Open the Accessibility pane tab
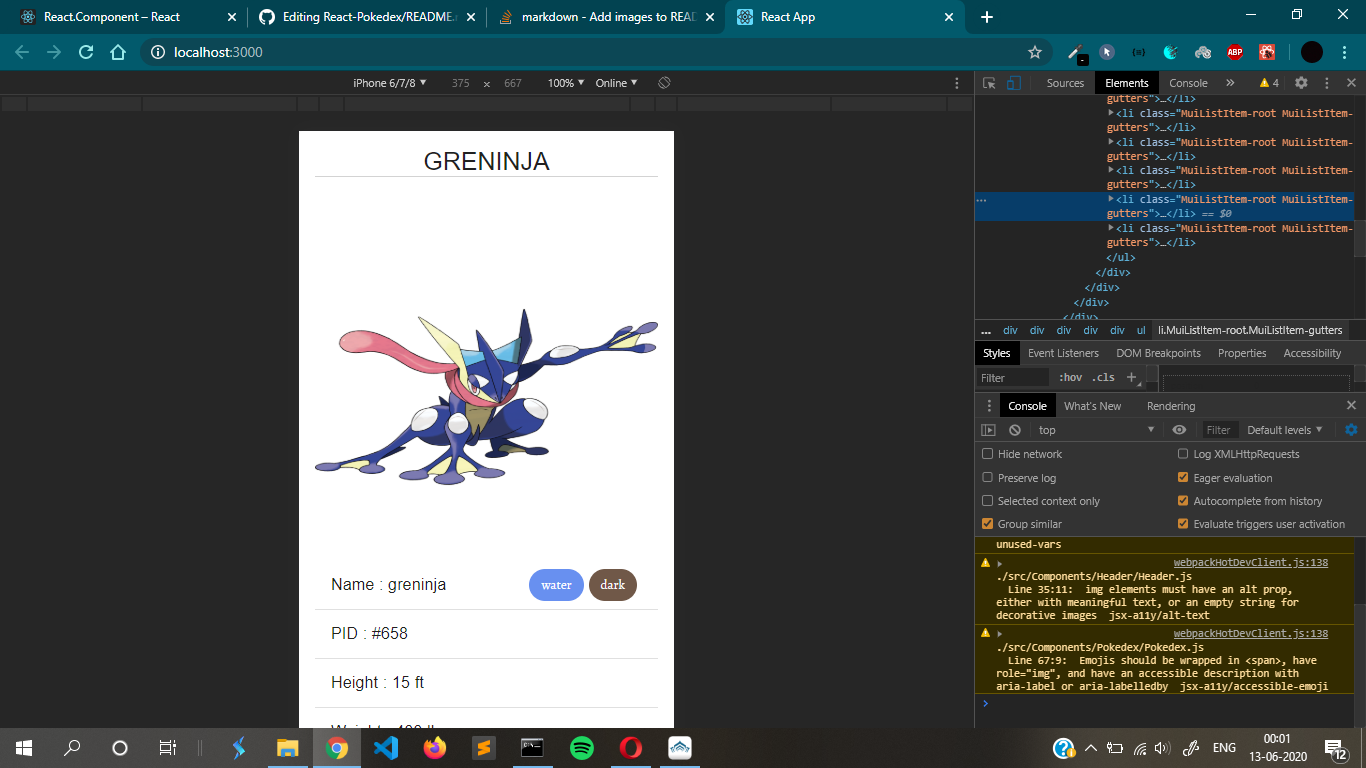 (x=1312, y=353)
